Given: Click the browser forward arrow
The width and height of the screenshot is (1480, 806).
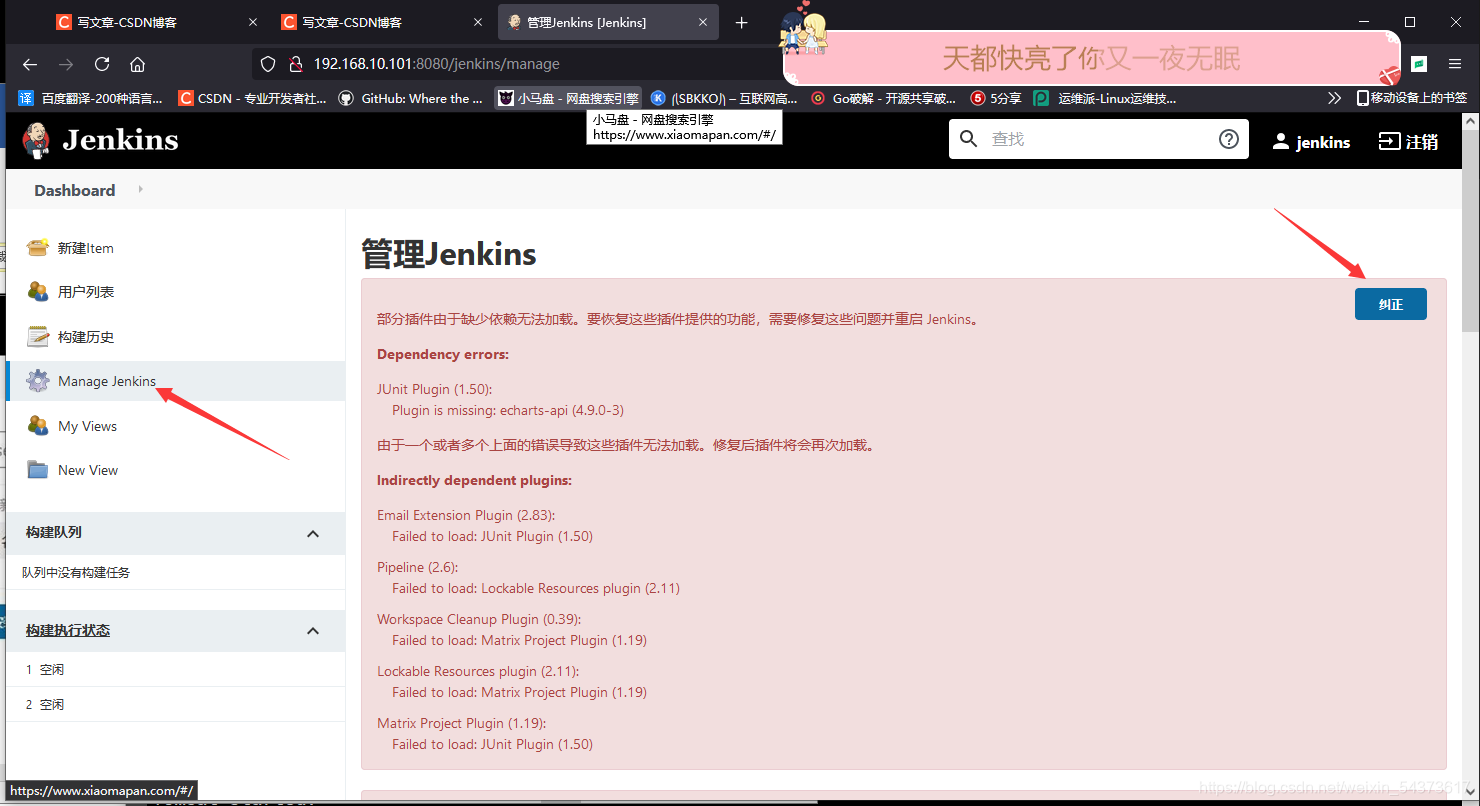Looking at the screenshot, I should tap(66, 64).
